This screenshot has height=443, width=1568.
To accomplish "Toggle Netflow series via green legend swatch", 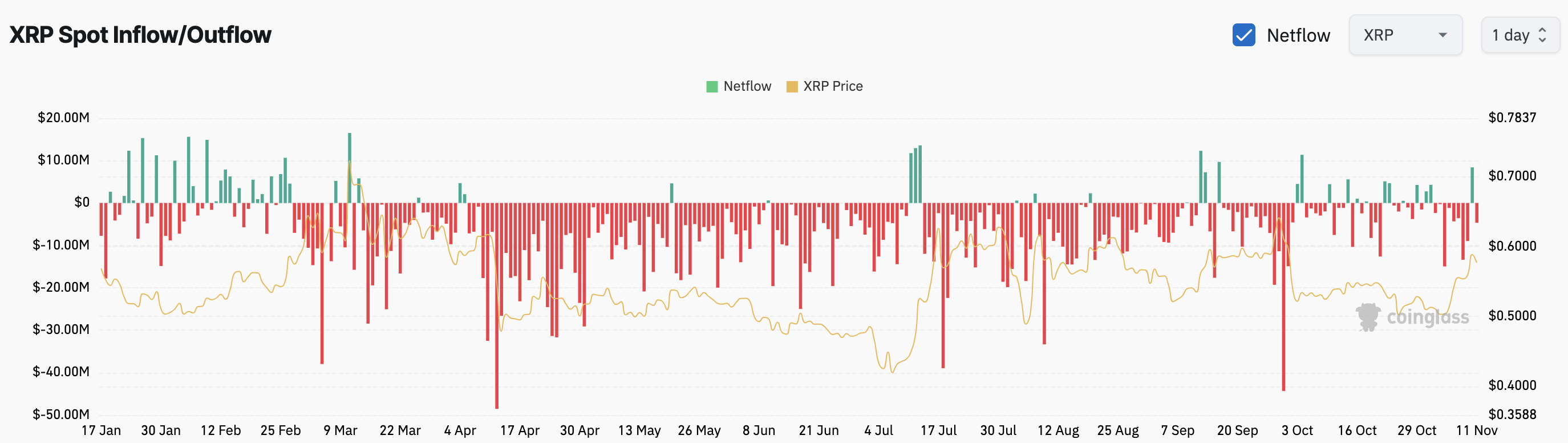I will [712, 87].
